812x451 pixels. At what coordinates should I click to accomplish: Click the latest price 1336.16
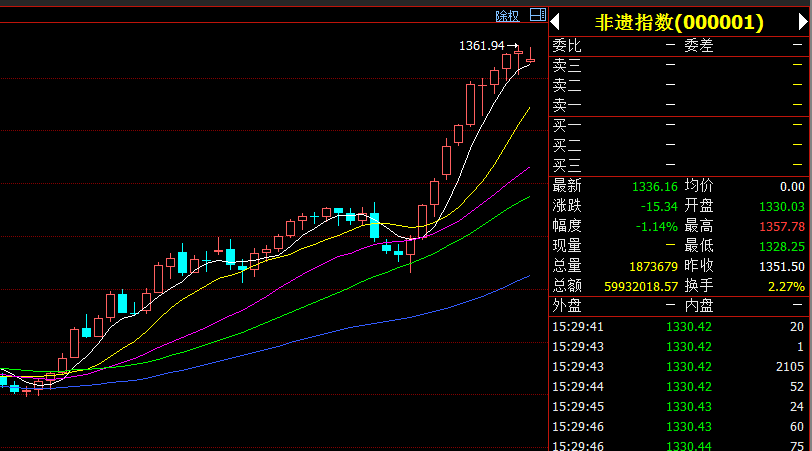coord(655,187)
